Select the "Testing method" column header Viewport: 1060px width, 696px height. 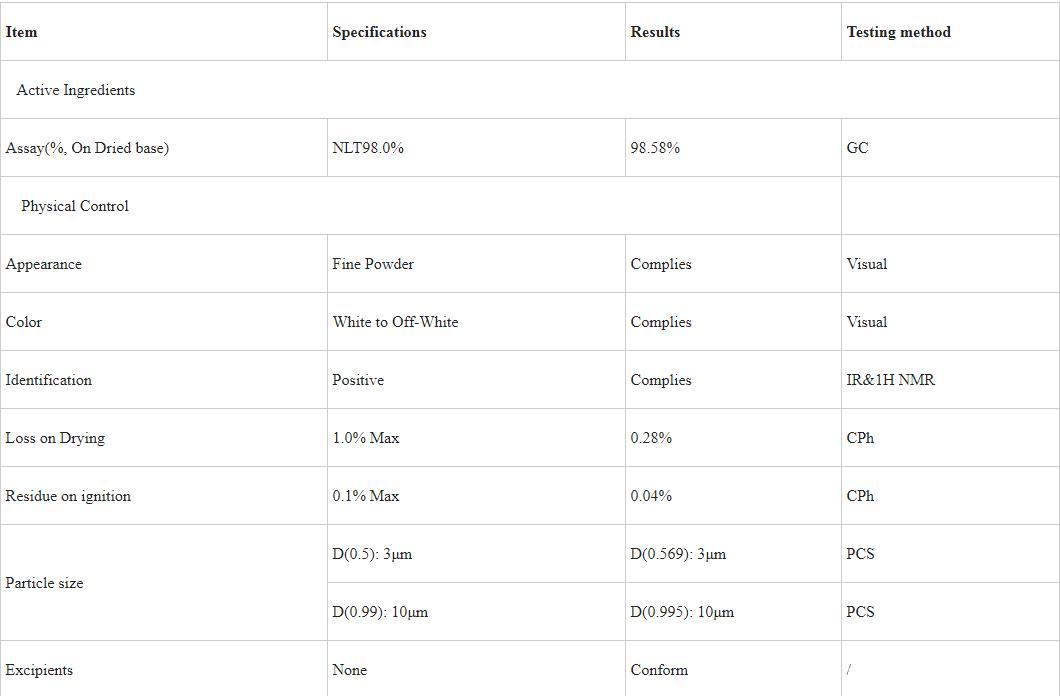point(898,32)
